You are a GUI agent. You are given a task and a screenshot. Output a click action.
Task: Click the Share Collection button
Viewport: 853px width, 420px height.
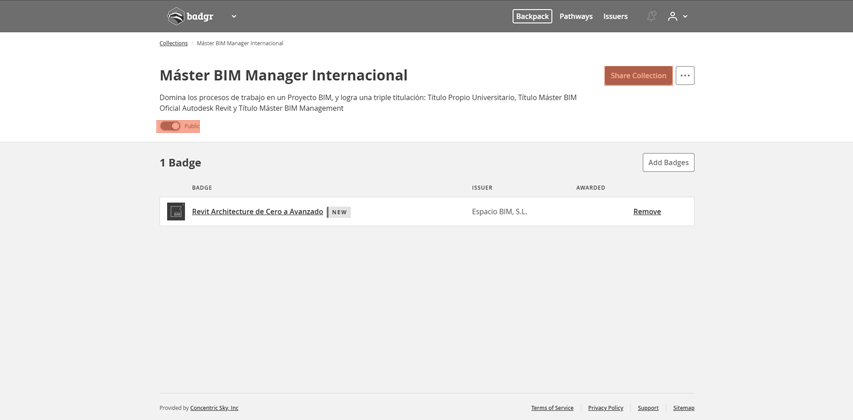tap(638, 76)
